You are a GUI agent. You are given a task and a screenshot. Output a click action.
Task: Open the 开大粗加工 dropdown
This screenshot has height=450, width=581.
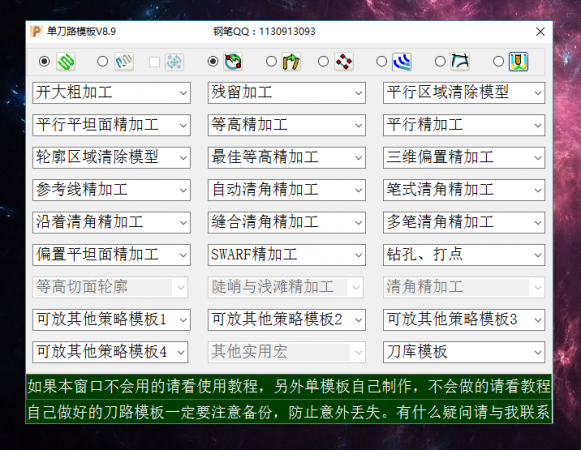pos(112,93)
